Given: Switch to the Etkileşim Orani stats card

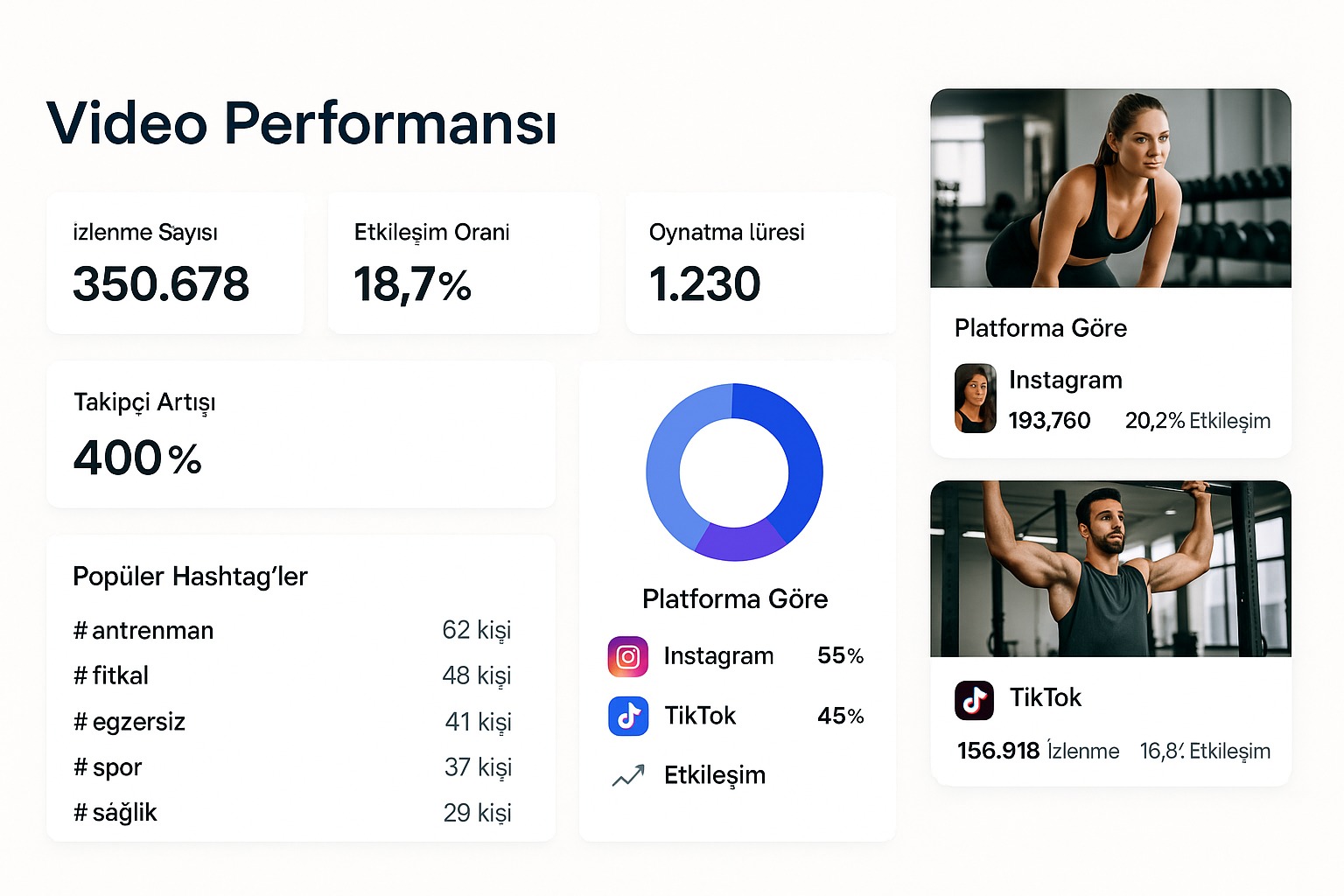Looking at the screenshot, I should tap(463, 262).
